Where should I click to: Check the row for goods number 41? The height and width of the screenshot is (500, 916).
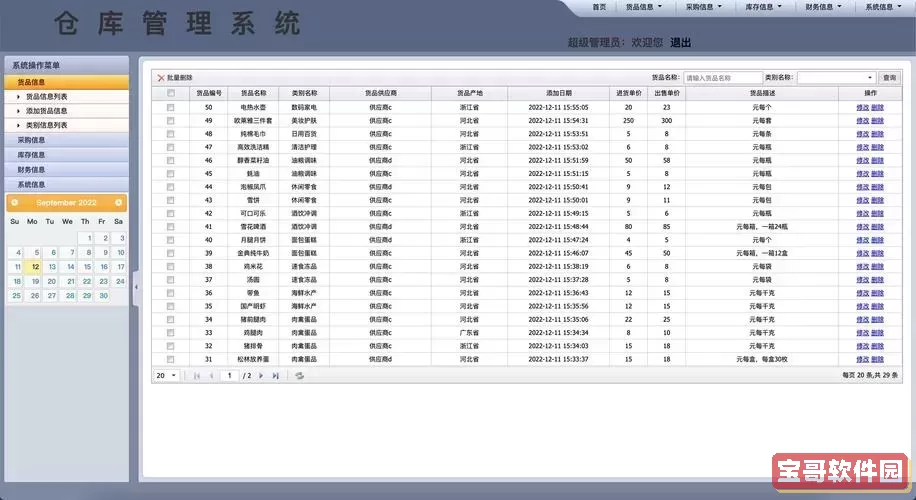tap(171, 227)
